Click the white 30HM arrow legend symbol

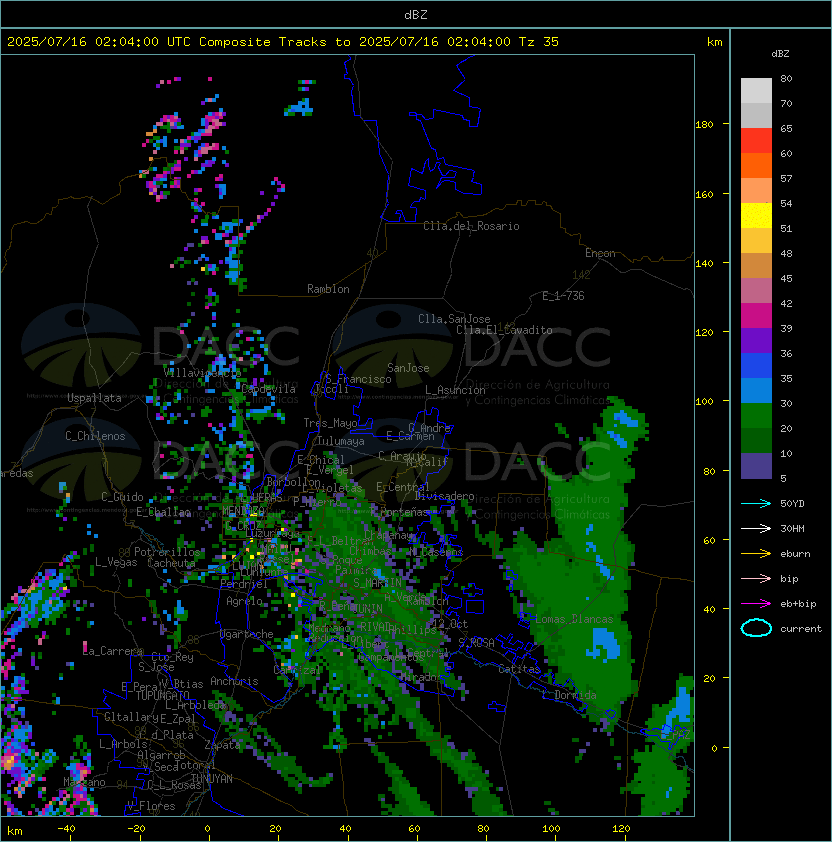[756, 528]
